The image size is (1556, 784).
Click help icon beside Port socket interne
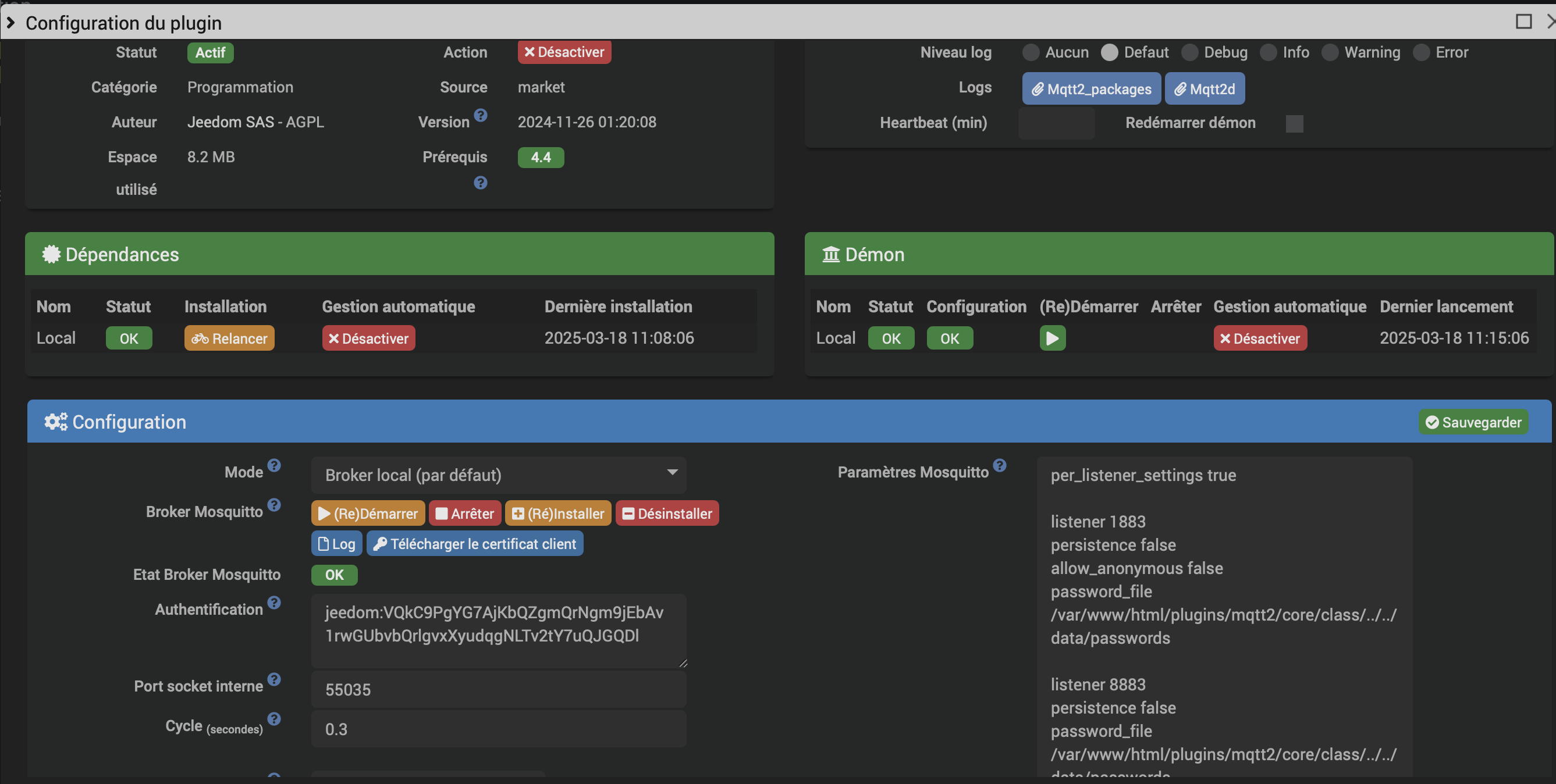click(x=274, y=679)
